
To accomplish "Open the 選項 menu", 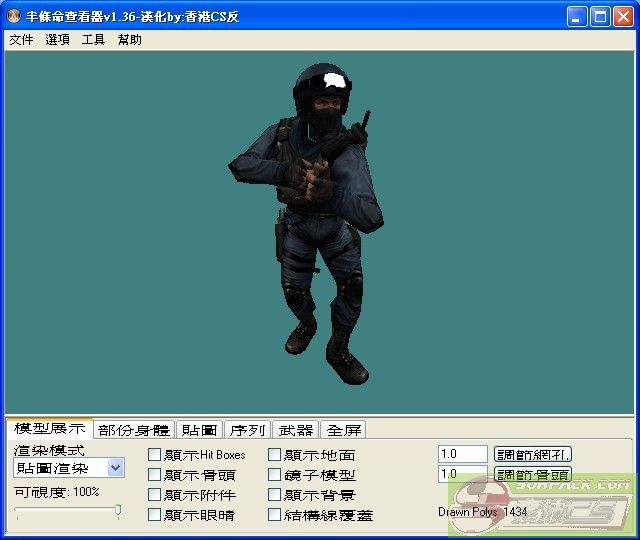I will pos(57,40).
